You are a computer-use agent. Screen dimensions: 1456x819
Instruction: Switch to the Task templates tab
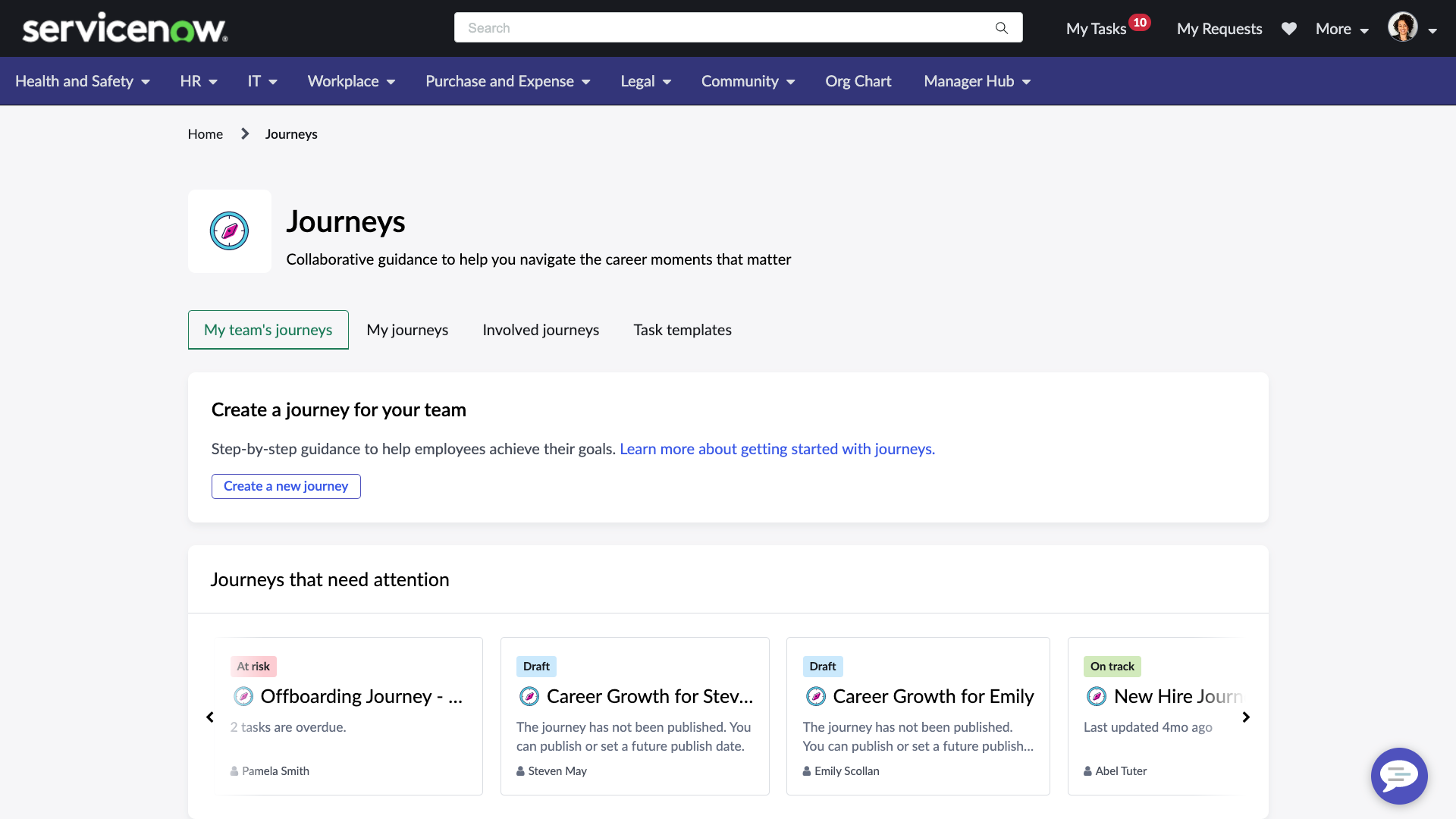coord(682,329)
